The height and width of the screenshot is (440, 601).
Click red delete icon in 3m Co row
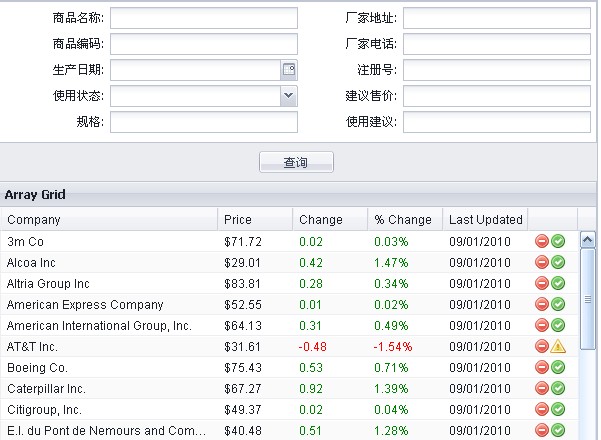pyautogui.click(x=542, y=241)
